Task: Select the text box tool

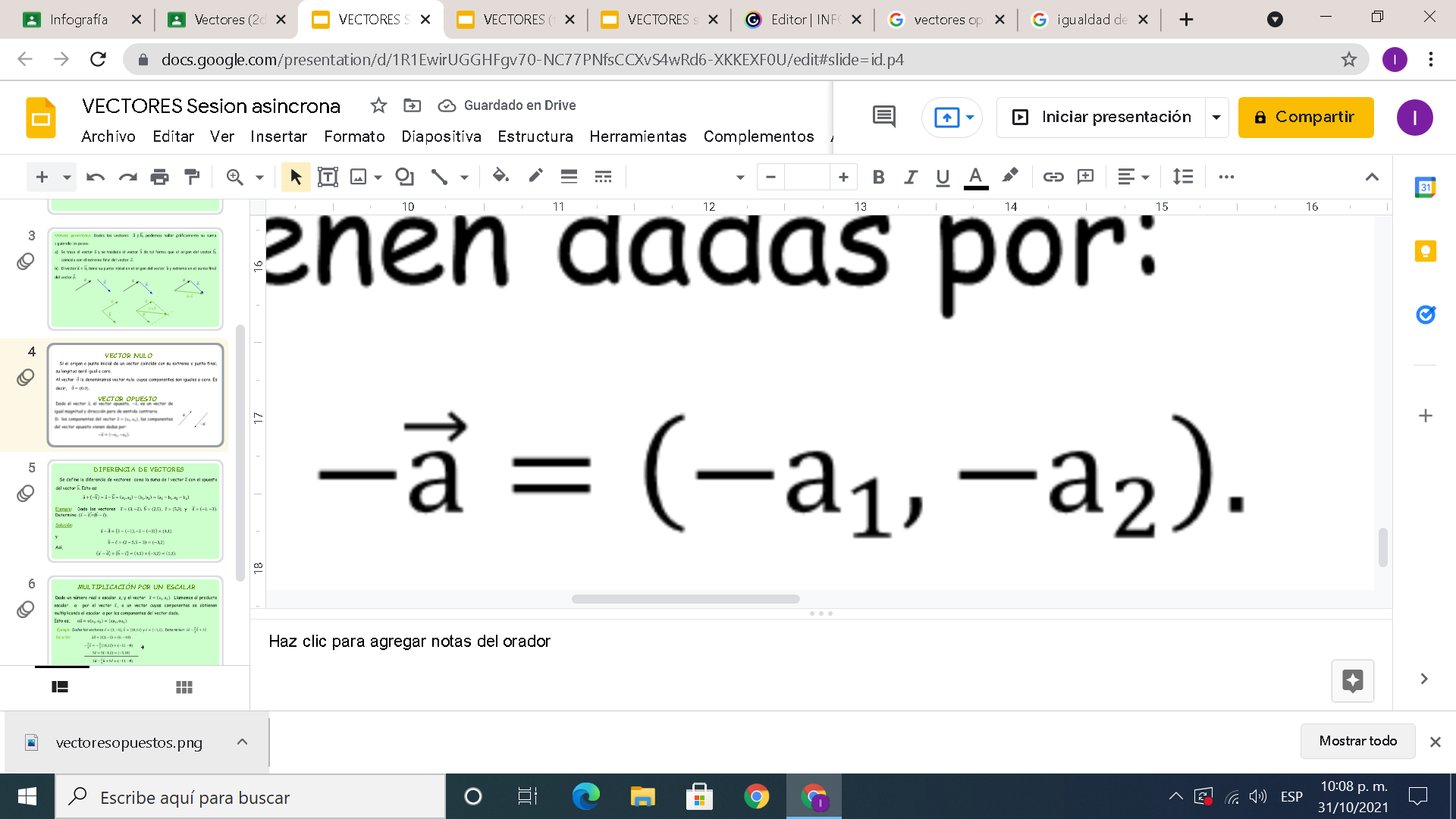Action: pyautogui.click(x=328, y=176)
